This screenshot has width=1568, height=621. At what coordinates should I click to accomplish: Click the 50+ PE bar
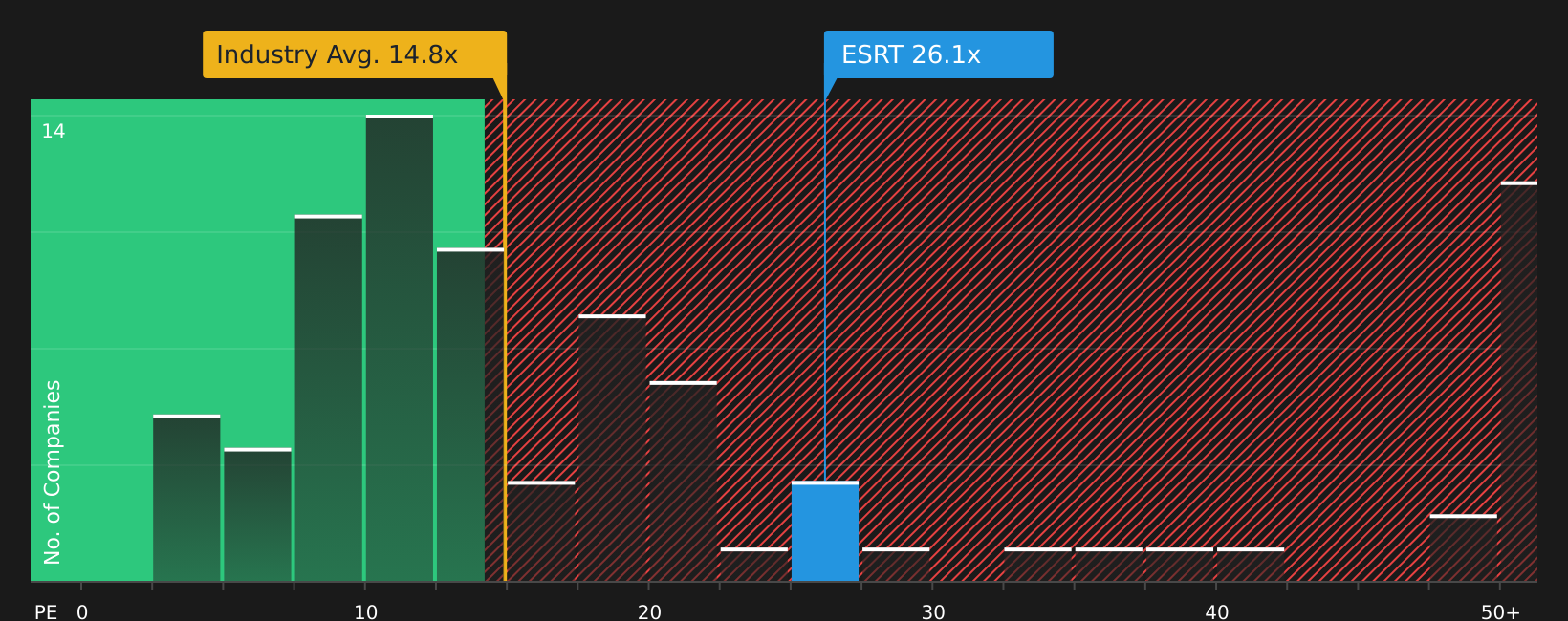click(x=1519, y=381)
